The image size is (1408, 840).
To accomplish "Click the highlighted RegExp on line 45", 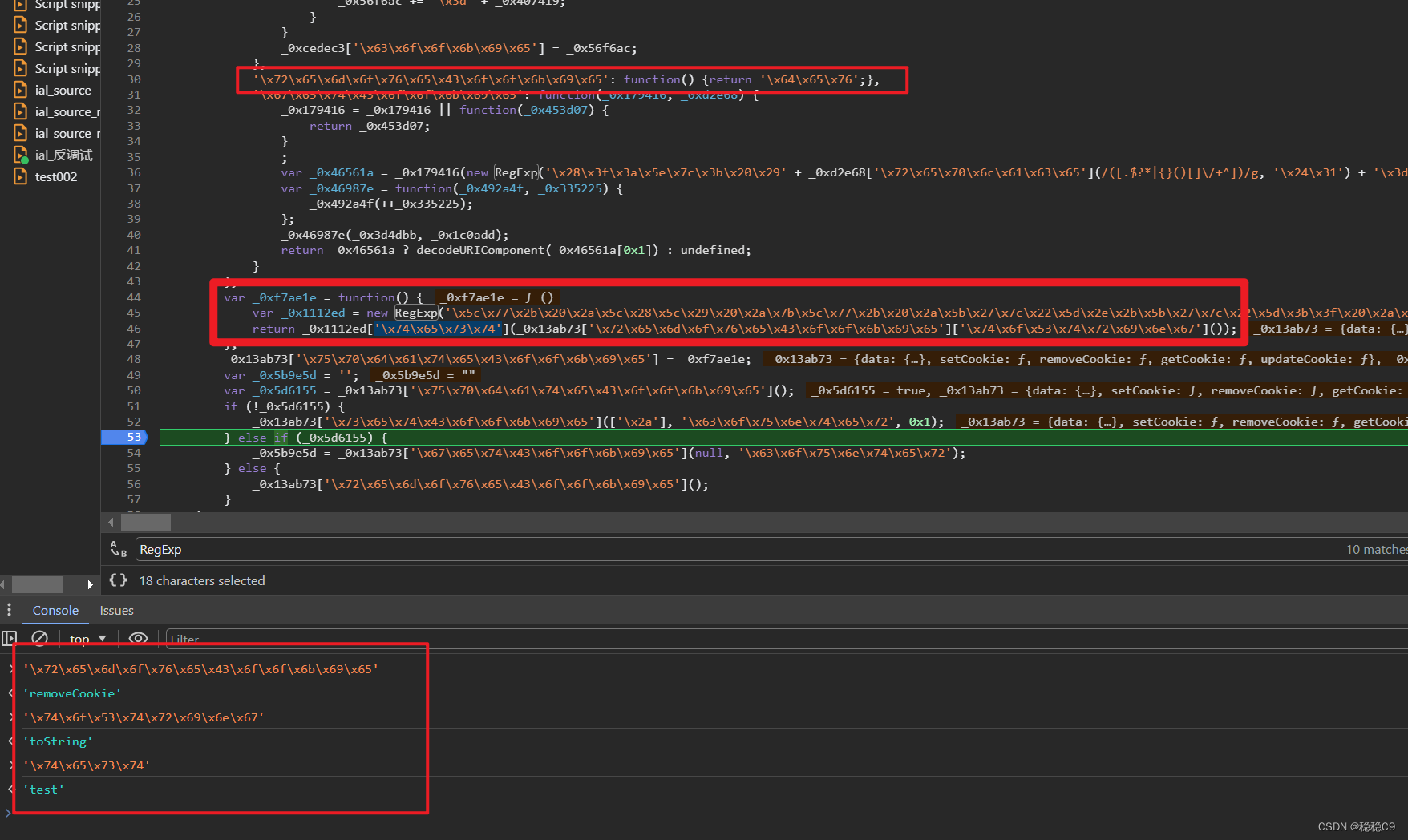I will click(416, 313).
